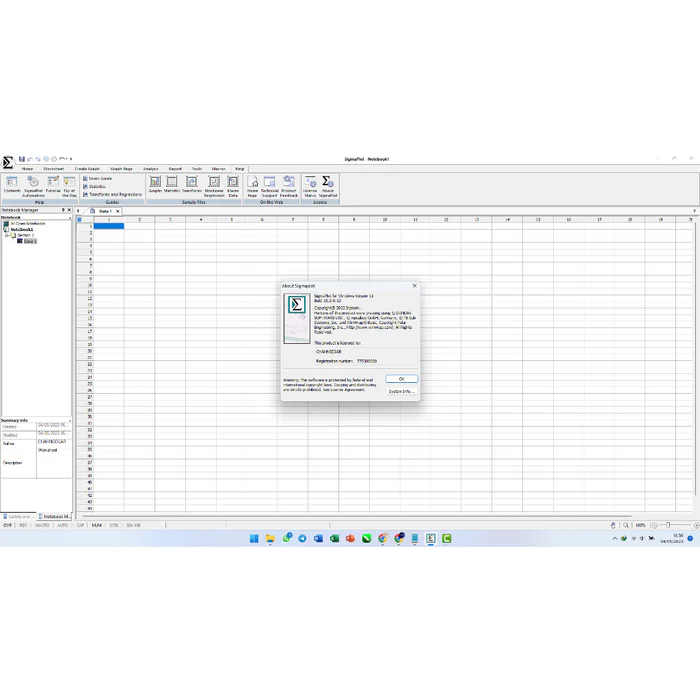This screenshot has height=700, width=700.
Task: Open the Gallery and Templates bottom tab
Action: point(19,517)
